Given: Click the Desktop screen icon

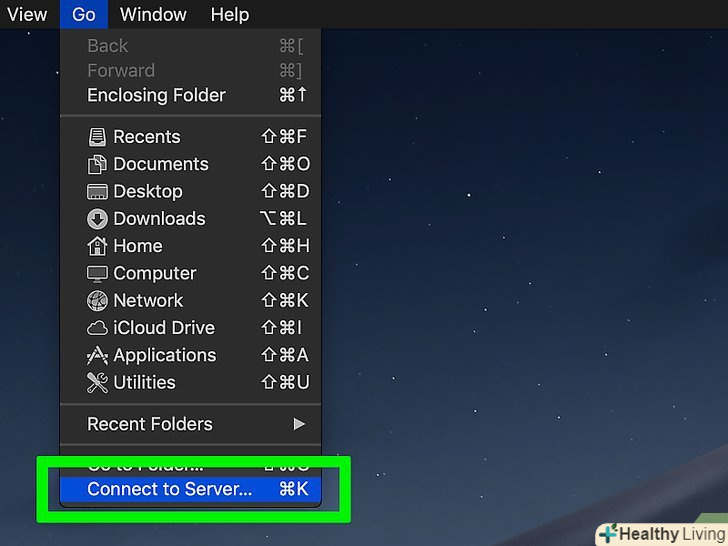Looking at the screenshot, I should coord(97,192).
